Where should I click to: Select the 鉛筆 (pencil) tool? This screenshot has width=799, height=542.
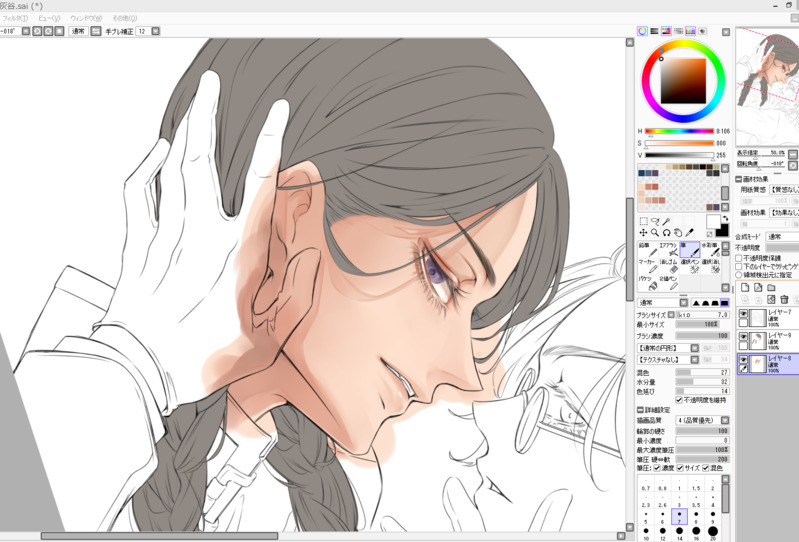pos(648,250)
